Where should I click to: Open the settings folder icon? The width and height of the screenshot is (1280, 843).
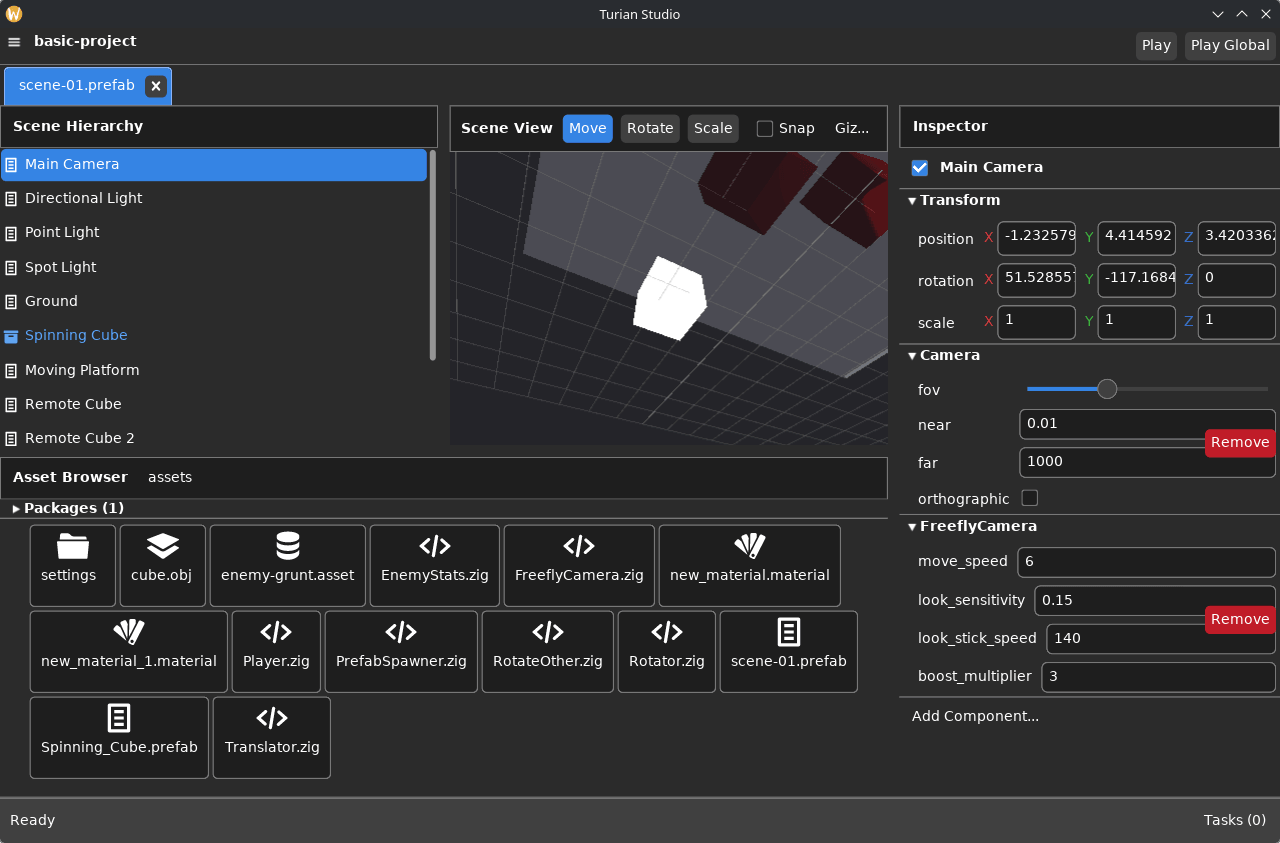point(73,546)
